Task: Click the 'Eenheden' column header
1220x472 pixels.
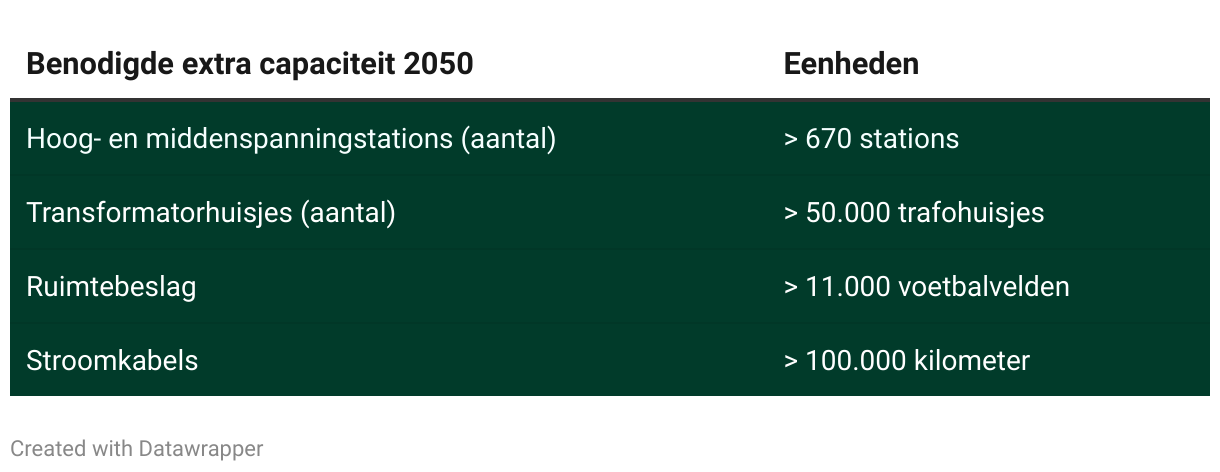Action: point(851,64)
